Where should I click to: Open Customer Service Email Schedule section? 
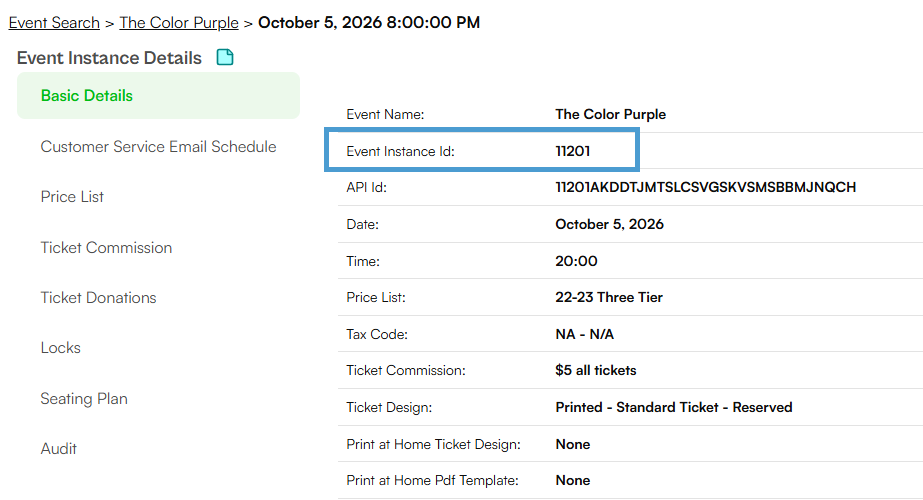pos(158,147)
